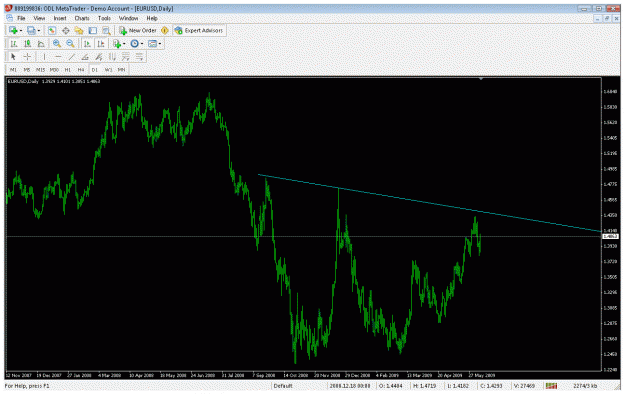625x394 pixels.
Task: Select the cyan descending trendline
Action: pos(429,203)
